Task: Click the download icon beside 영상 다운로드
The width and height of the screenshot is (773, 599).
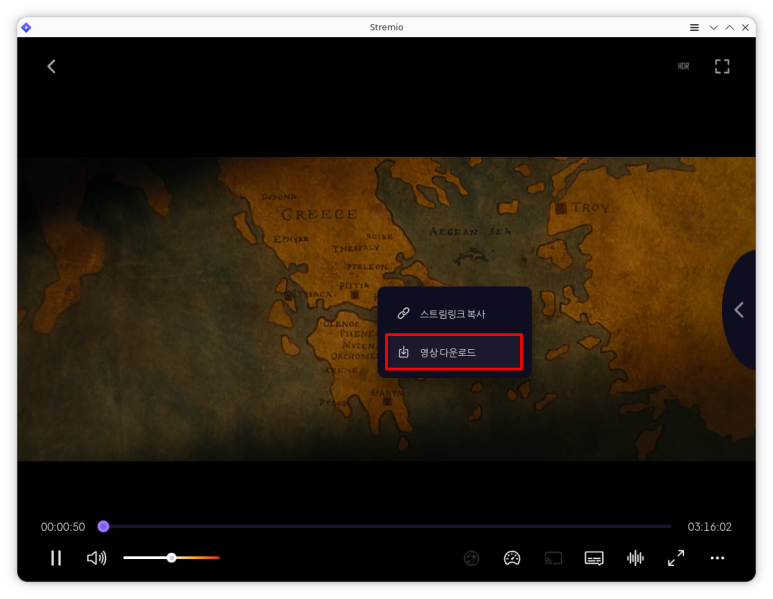Action: (403, 352)
